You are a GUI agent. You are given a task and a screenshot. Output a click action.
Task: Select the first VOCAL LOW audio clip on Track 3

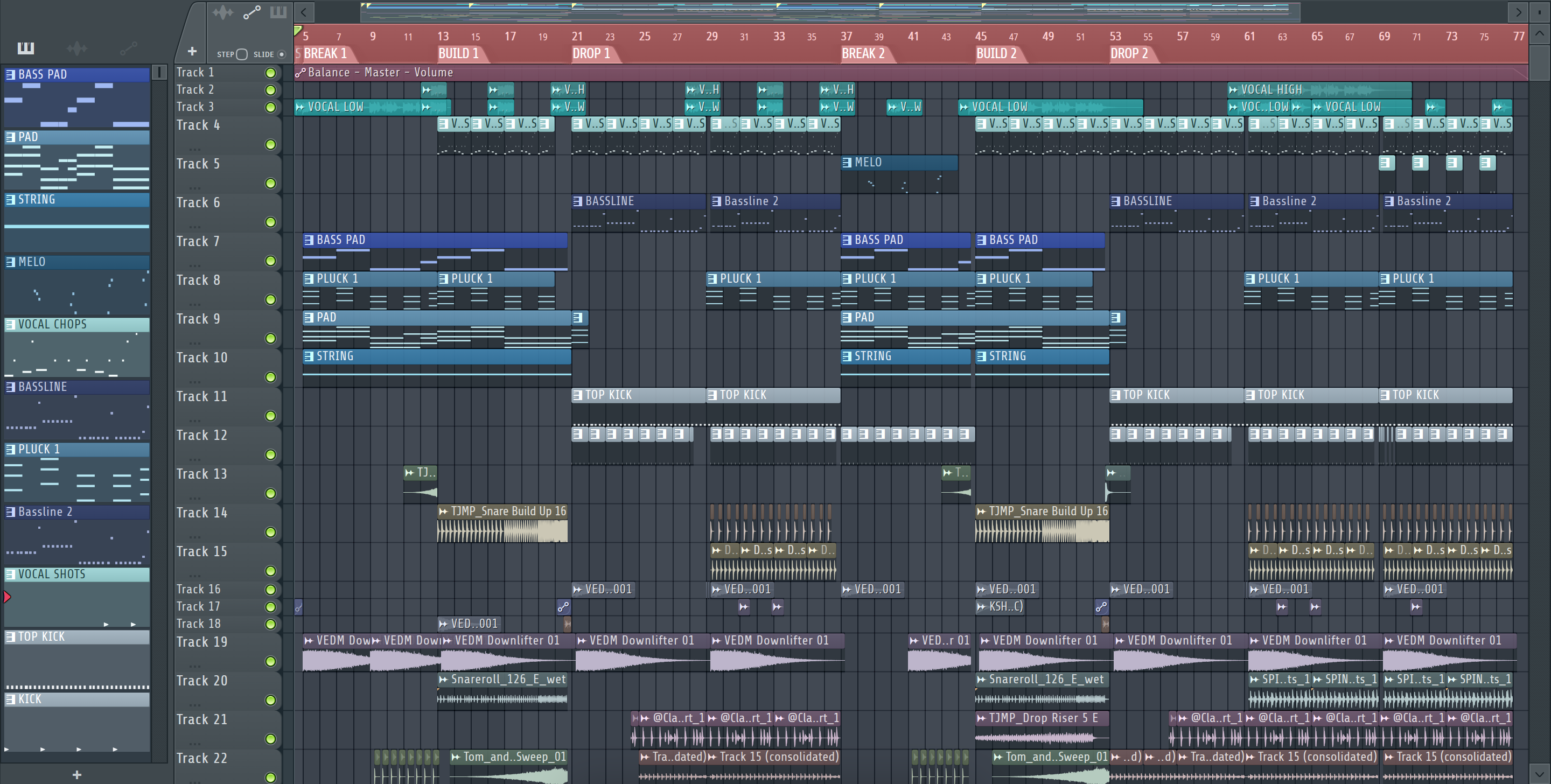click(x=372, y=107)
